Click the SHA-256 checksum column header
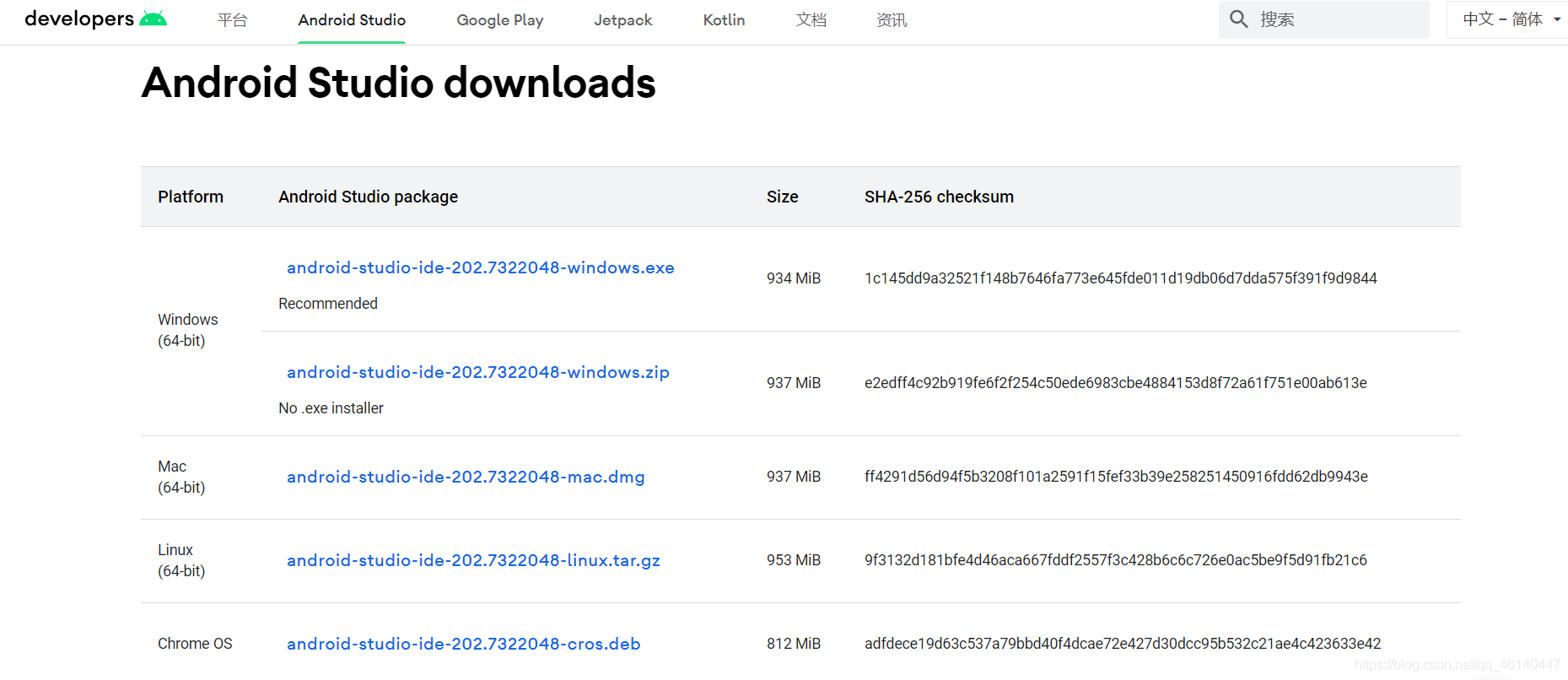The height and width of the screenshot is (680, 1568). coord(939,197)
